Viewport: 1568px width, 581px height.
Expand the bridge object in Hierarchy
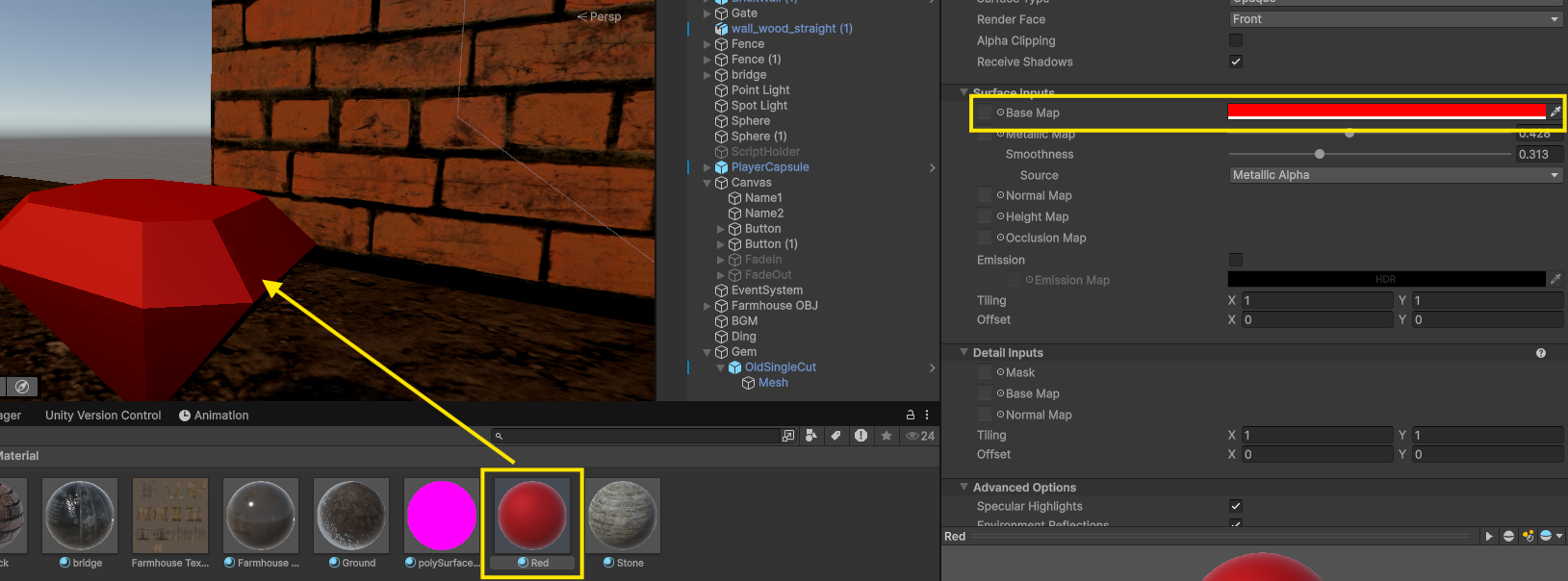707,75
